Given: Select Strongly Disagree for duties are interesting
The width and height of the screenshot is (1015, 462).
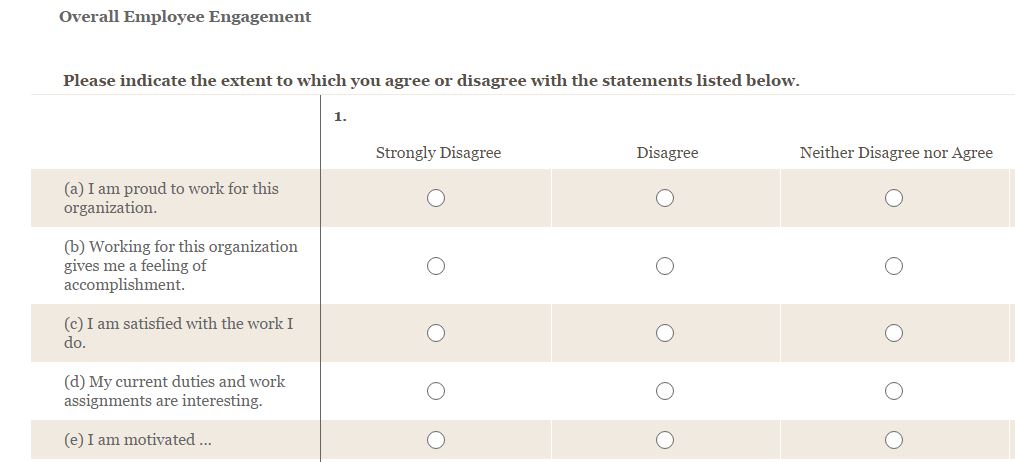Looking at the screenshot, I should pyautogui.click(x=436, y=391).
